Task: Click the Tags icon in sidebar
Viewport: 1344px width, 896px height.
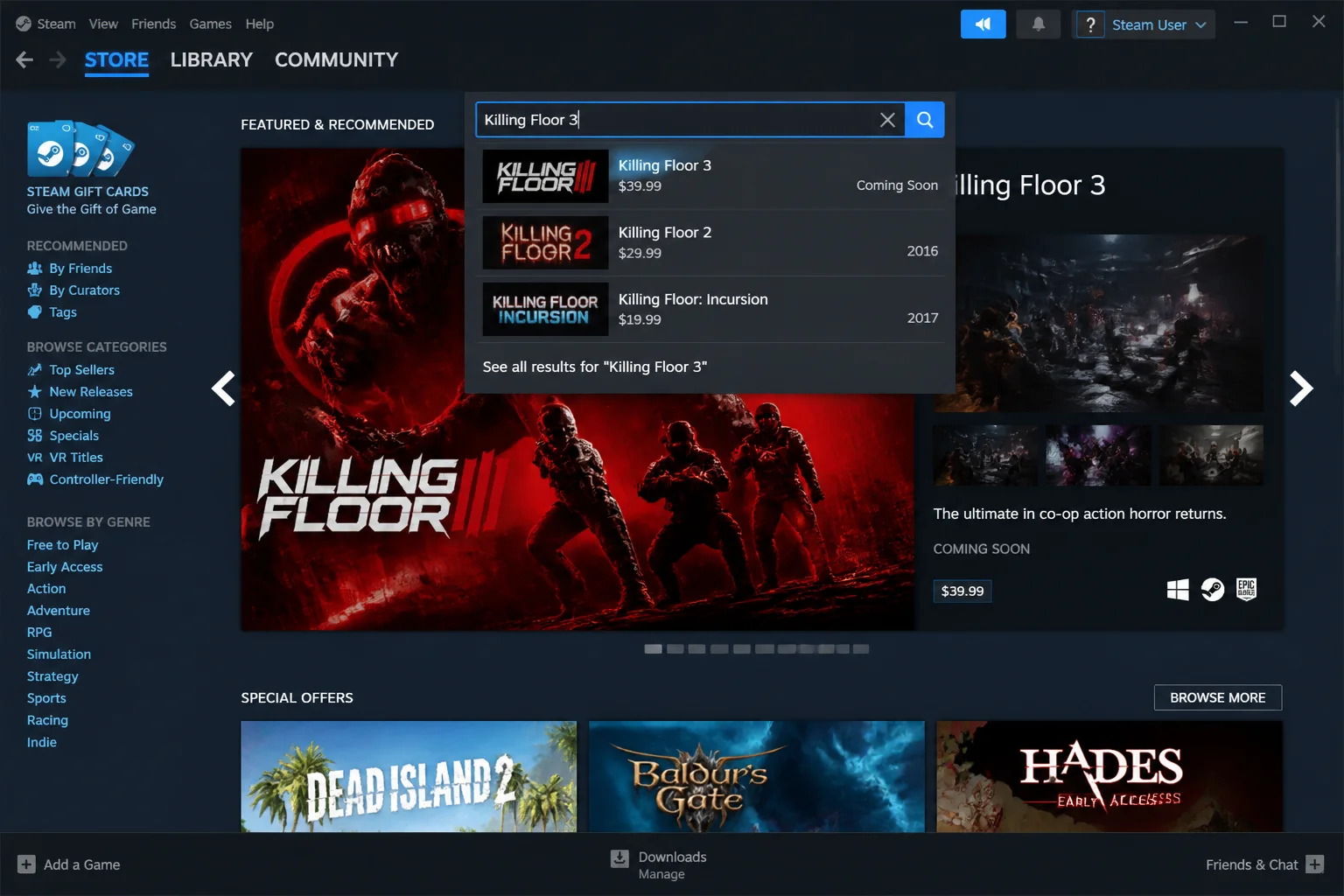Action: (35, 312)
